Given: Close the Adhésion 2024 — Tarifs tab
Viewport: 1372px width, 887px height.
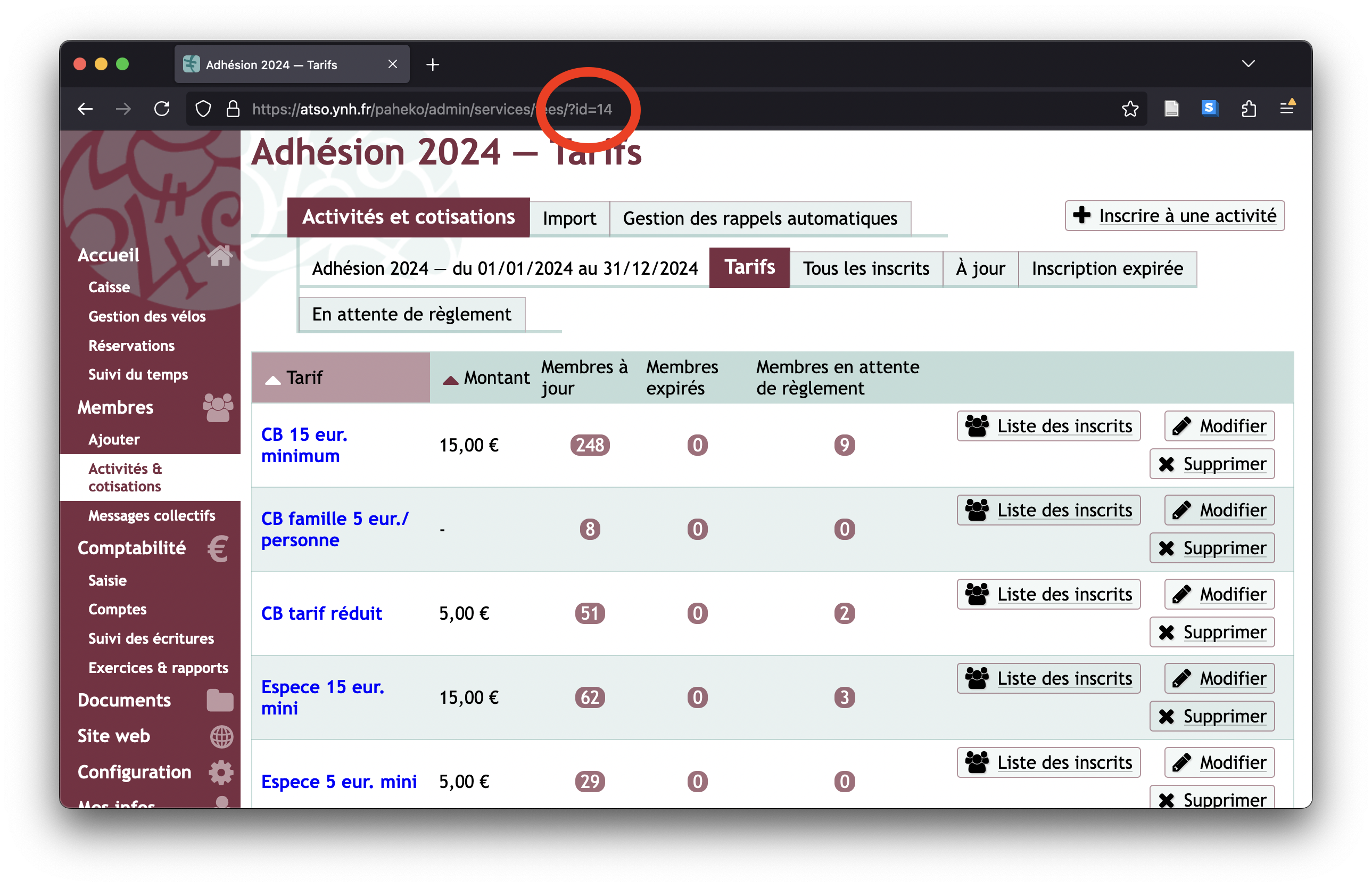Looking at the screenshot, I should pyautogui.click(x=393, y=64).
